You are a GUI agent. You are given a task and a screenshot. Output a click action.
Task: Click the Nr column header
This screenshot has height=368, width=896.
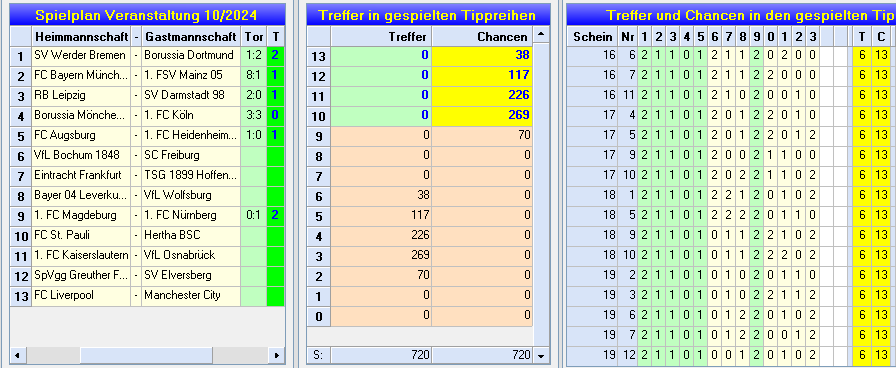point(627,37)
